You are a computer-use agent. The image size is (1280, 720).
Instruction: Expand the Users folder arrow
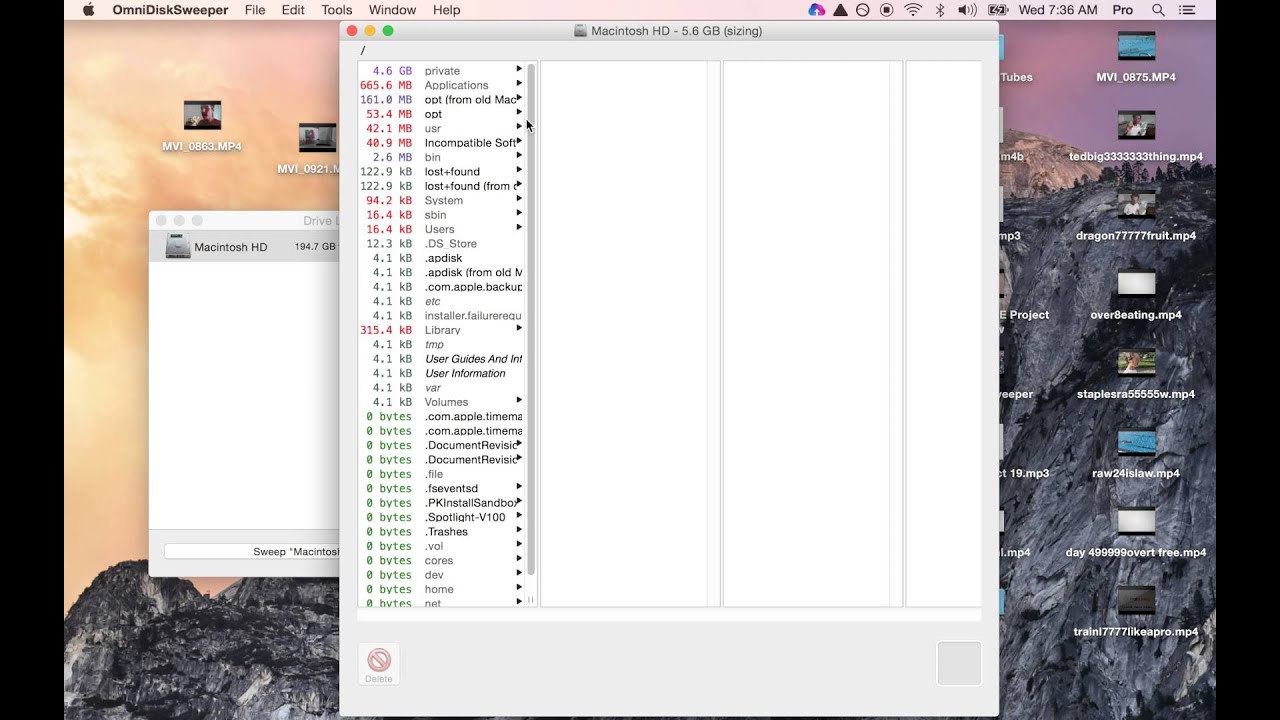coord(519,228)
